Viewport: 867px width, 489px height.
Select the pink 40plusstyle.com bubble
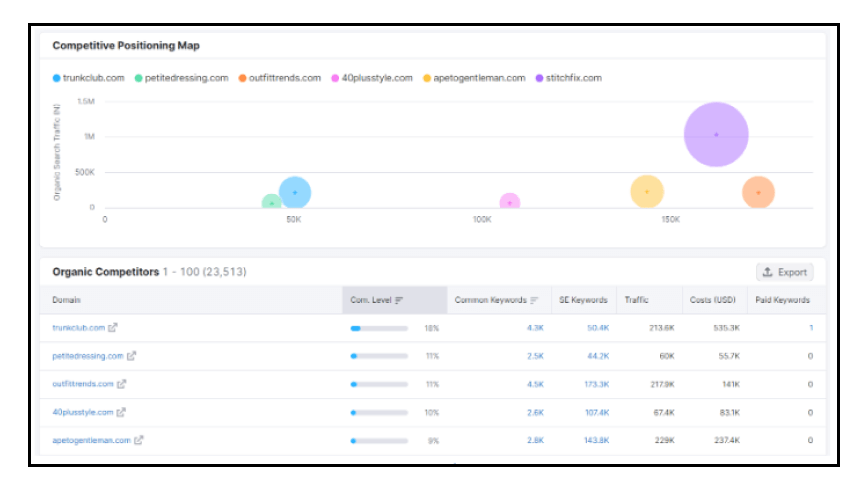click(x=510, y=201)
